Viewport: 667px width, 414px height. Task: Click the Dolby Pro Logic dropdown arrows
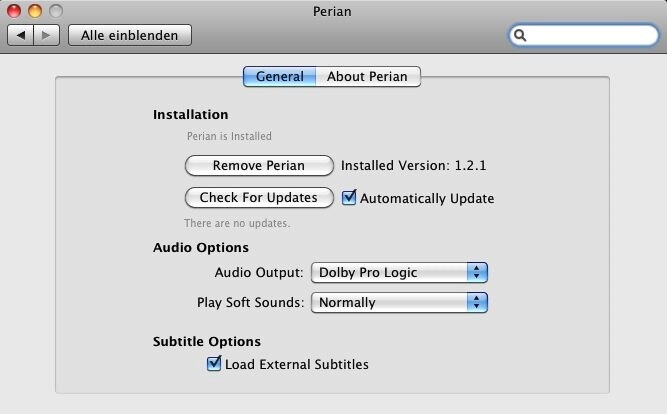(478, 272)
